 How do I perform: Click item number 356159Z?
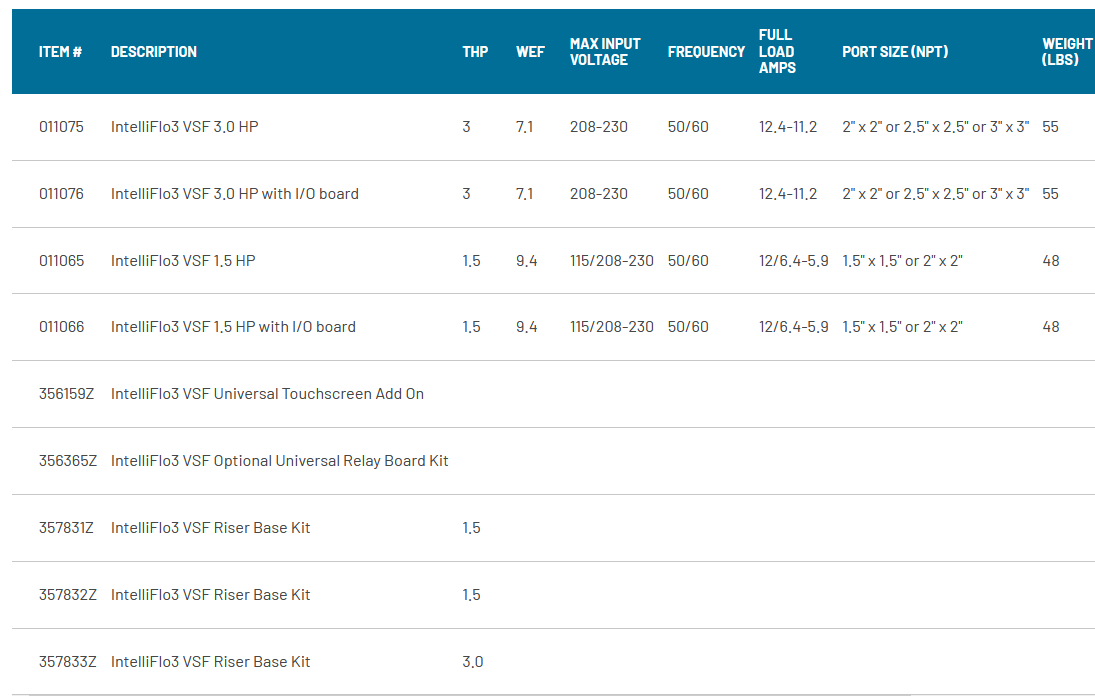coord(67,394)
